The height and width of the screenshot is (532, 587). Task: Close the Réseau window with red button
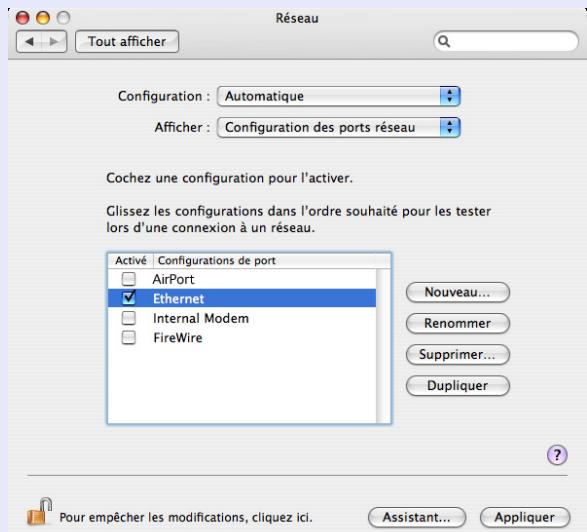22,18
